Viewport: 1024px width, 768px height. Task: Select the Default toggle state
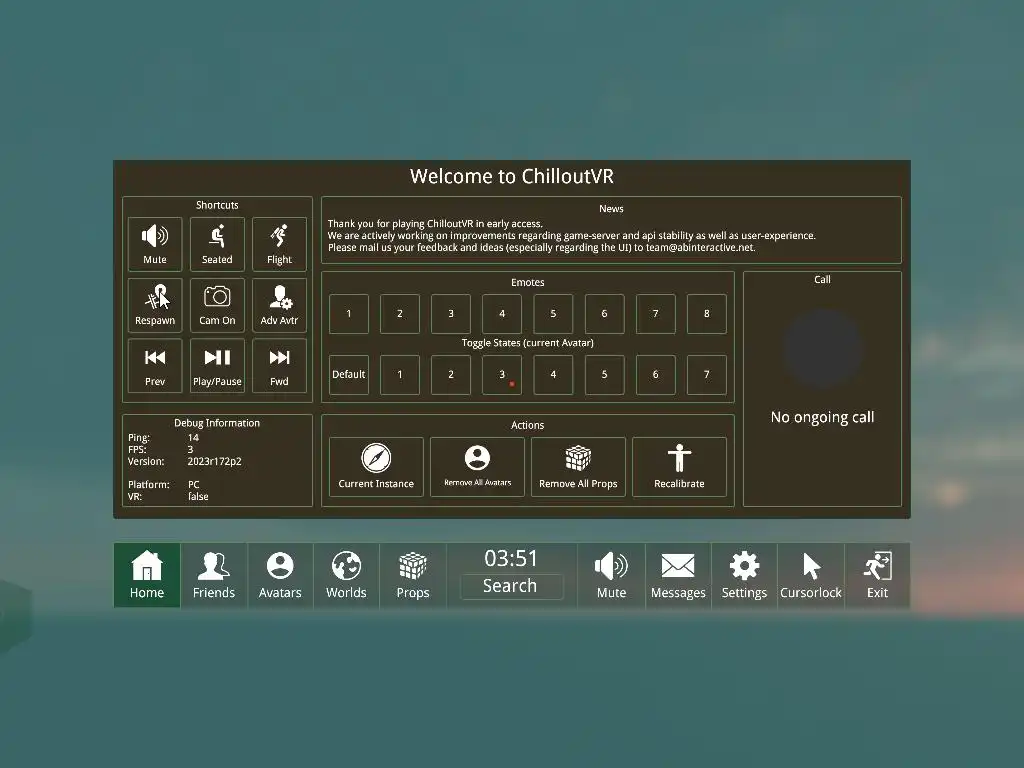(x=349, y=375)
